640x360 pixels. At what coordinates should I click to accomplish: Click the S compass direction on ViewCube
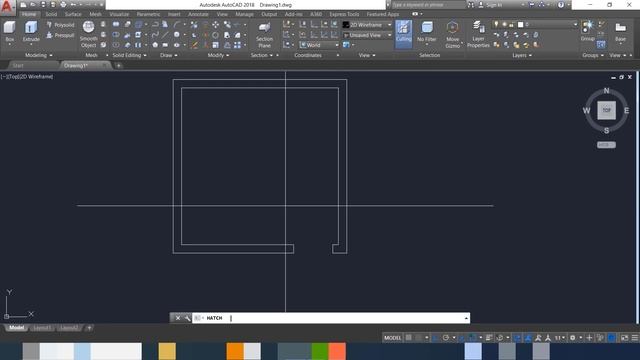click(x=606, y=131)
